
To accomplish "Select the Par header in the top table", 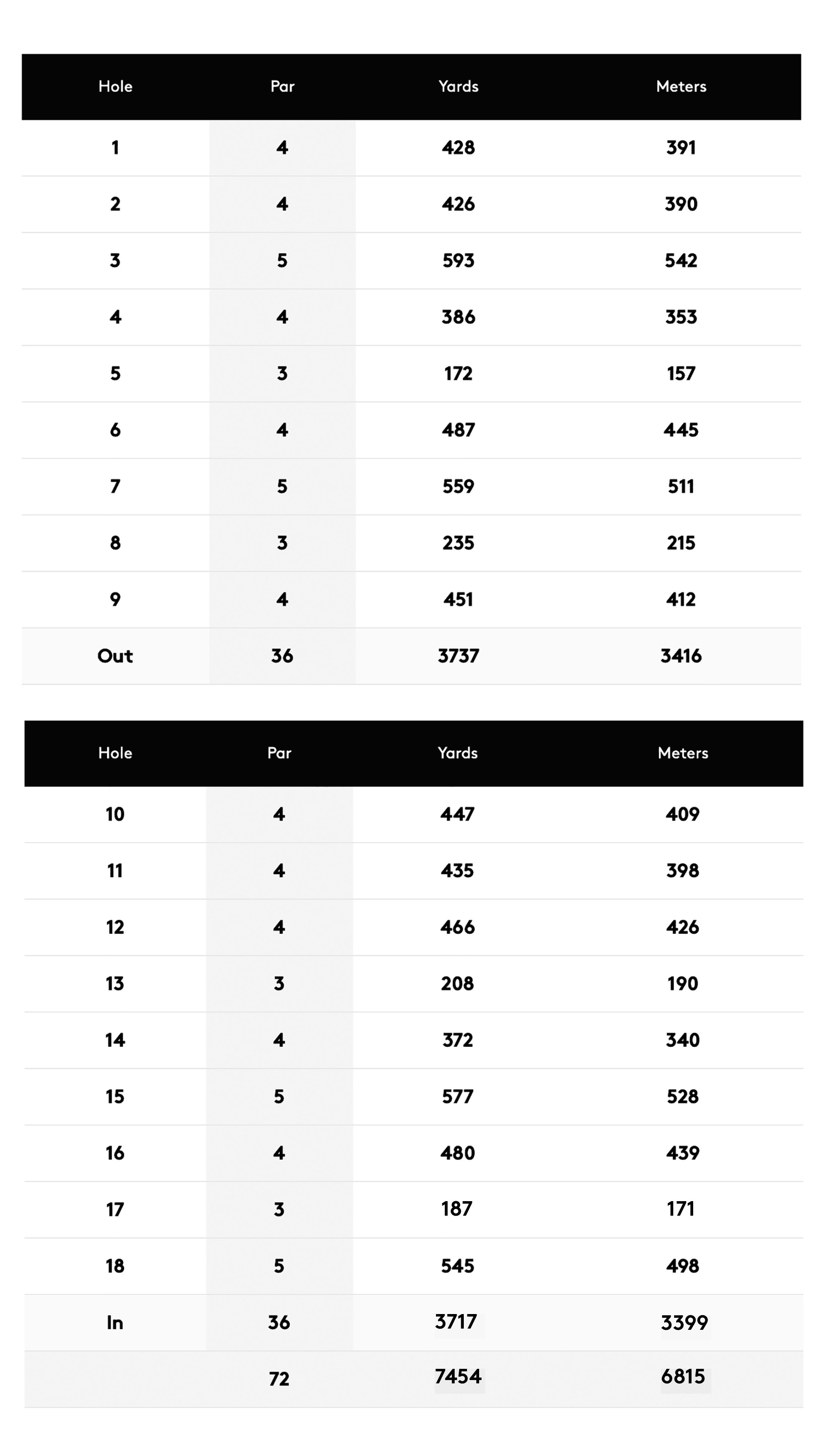I will pyautogui.click(x=282, y=86).
